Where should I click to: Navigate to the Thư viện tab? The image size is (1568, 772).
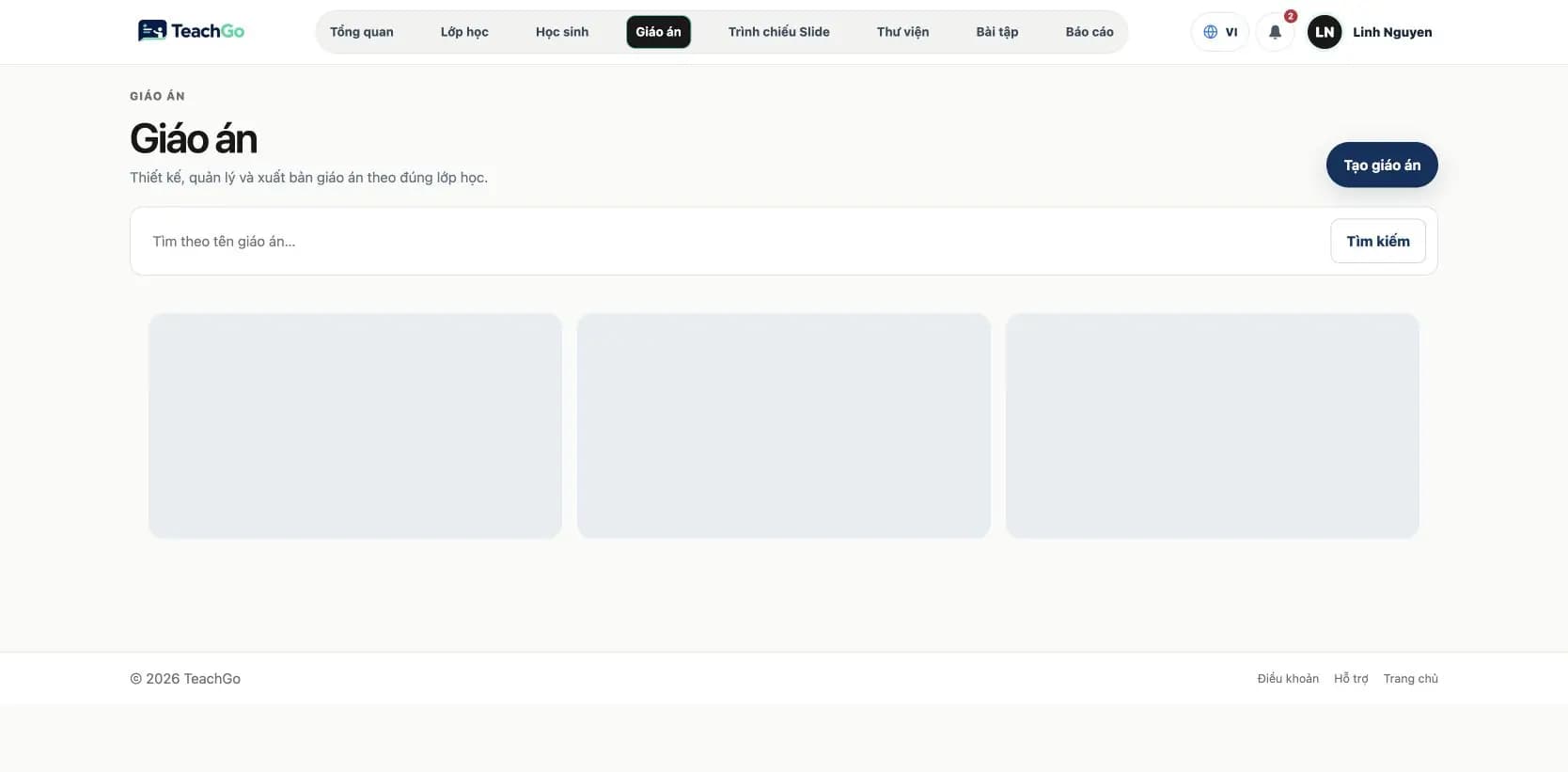point(903,32)
